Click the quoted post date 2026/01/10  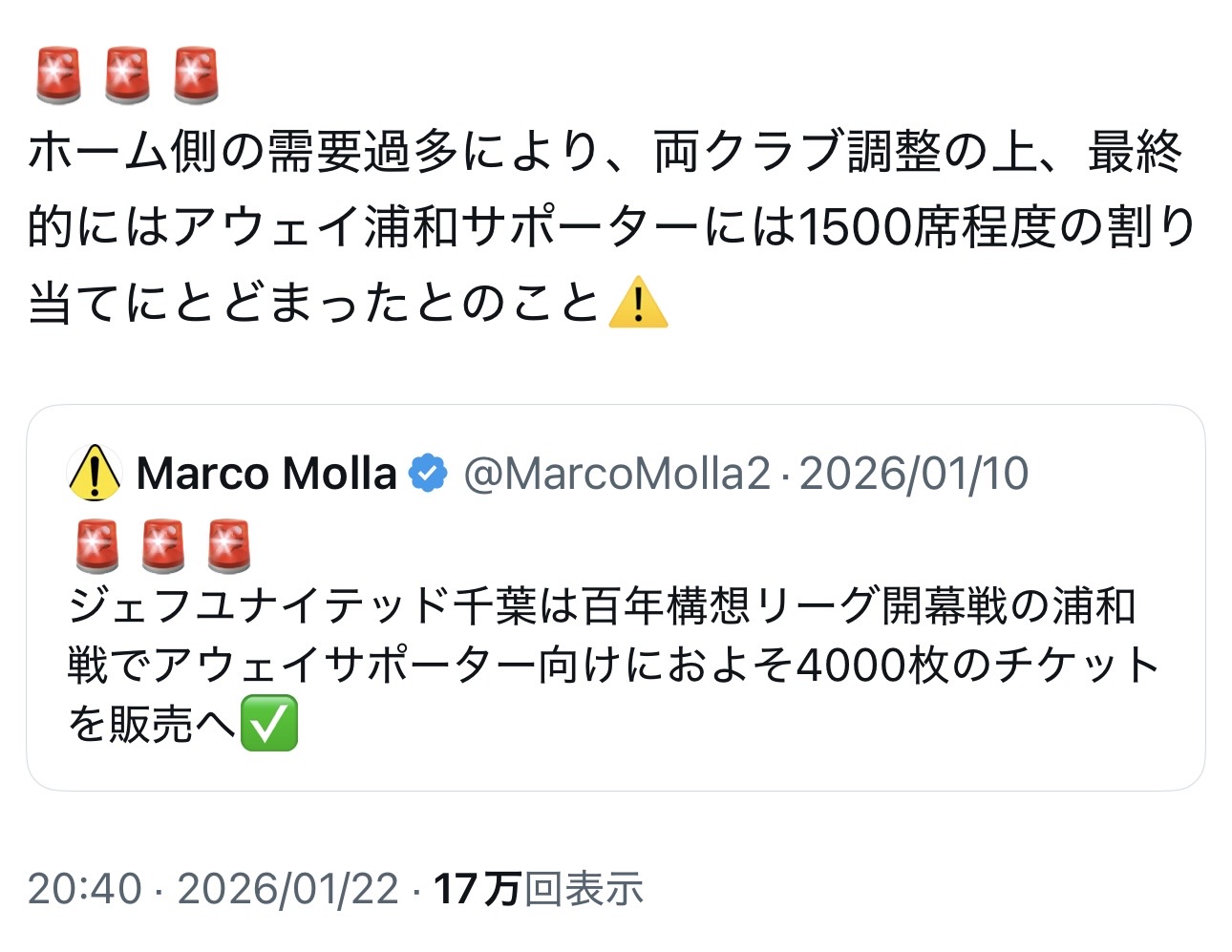(x=913, y=473)
